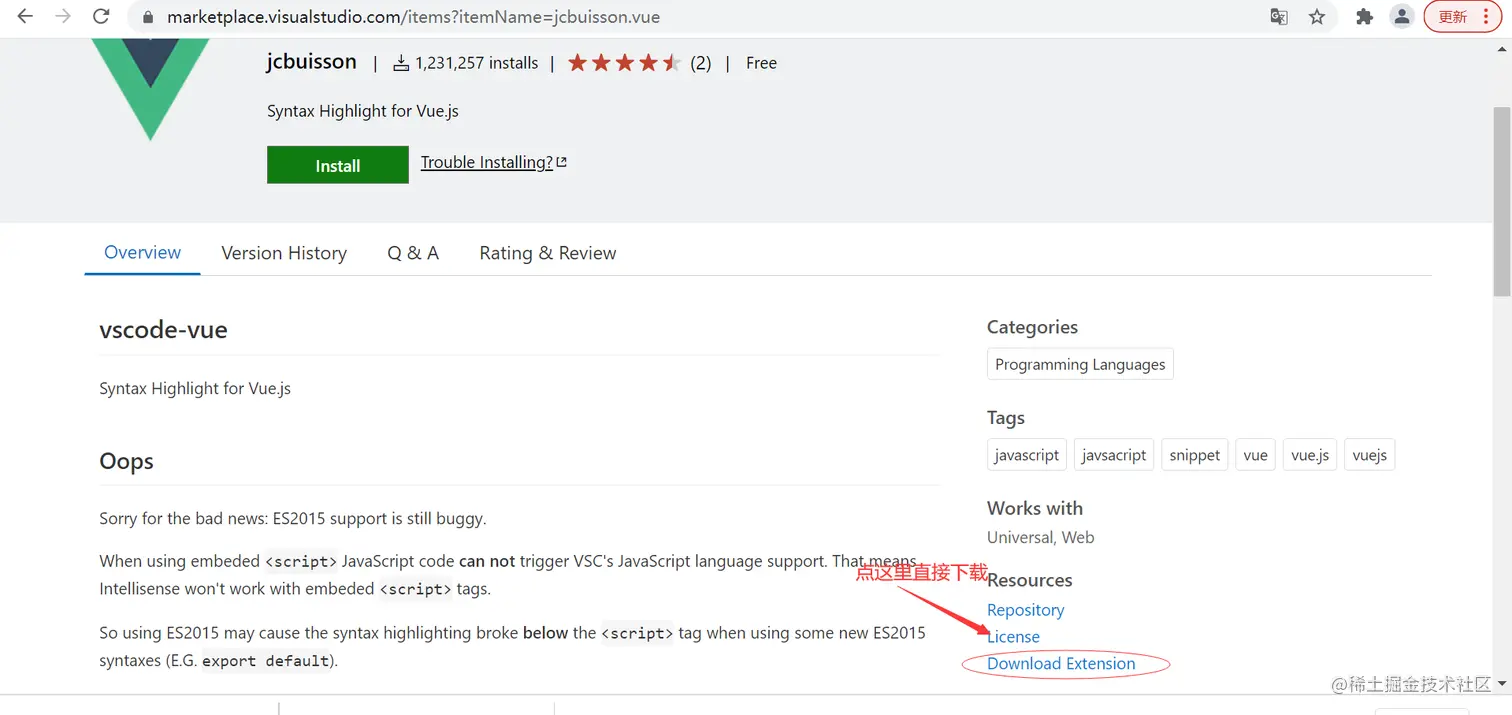Click the 1,231,257 installs text
This screenshot has width=1512, height=715.
click(x=476, y=63)
